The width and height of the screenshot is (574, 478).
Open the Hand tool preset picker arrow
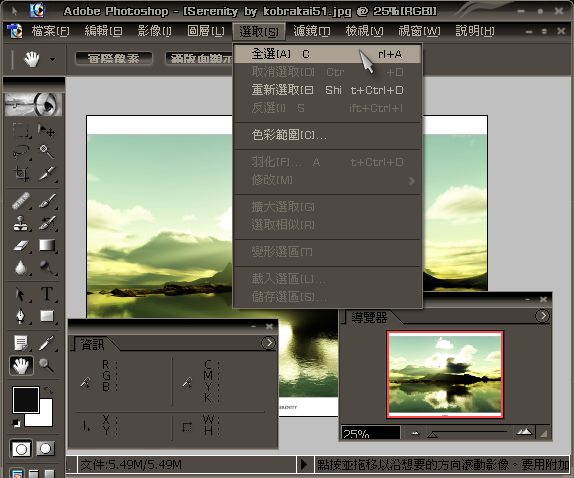pyautogui.click(x=53, y=59)
